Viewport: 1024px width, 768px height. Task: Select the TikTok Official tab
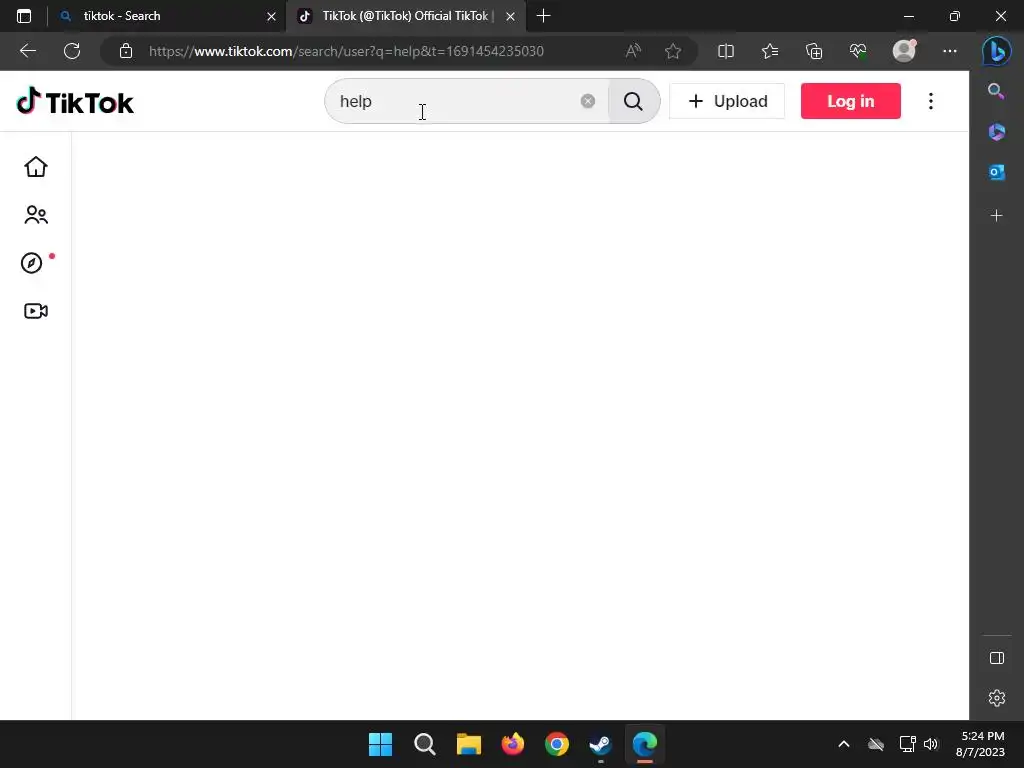405,16
